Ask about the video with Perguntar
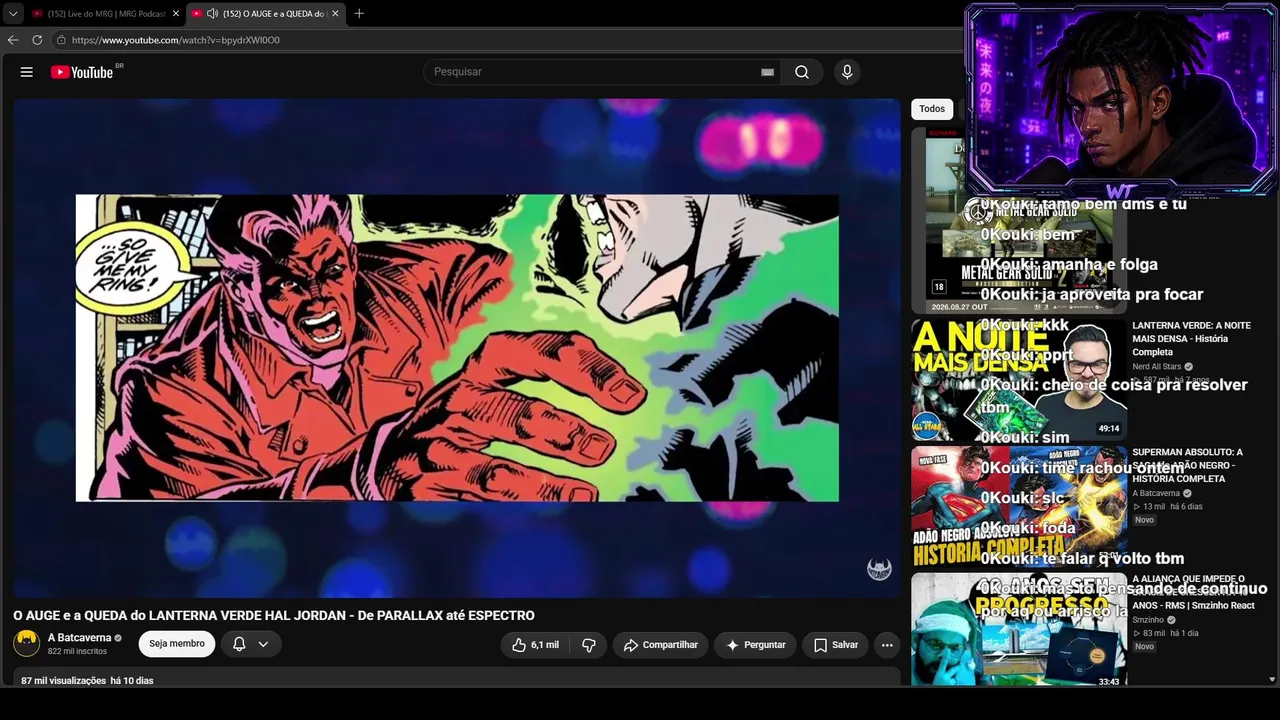The width and height of the screenshot is (1280, 720). click(x=755, y=645)
